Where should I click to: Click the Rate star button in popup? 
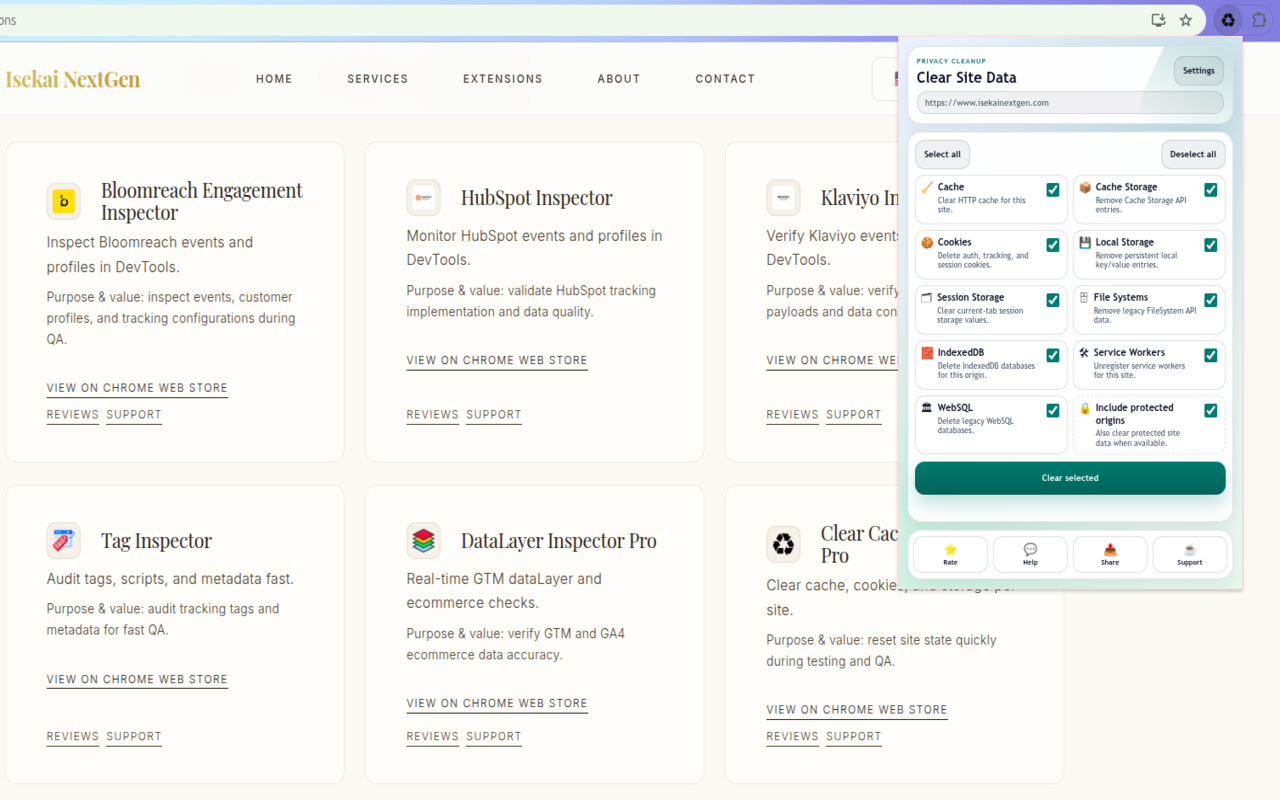pyautogui.click(x=950, y=554)
